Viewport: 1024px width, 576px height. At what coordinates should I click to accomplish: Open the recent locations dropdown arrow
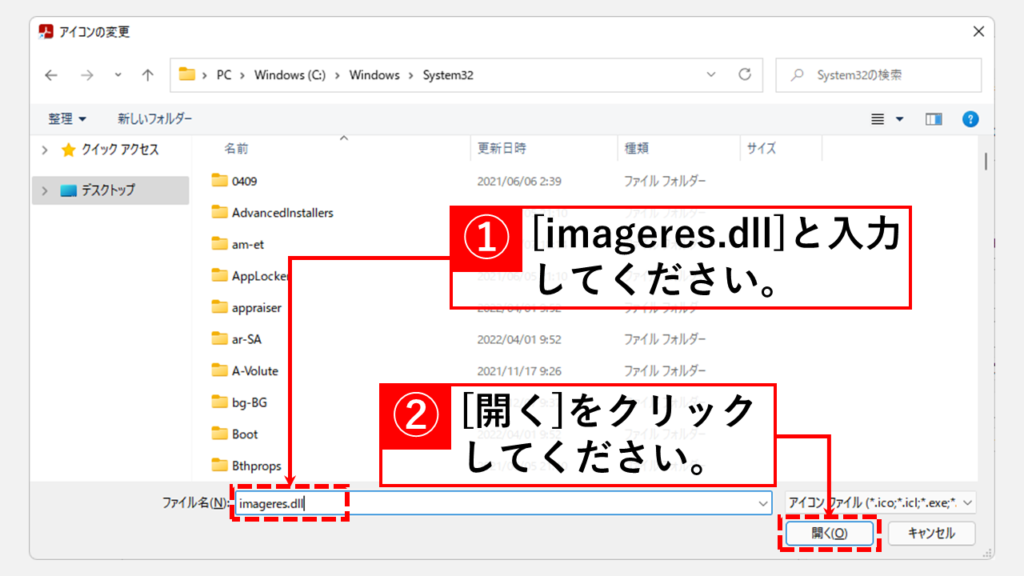118,75
